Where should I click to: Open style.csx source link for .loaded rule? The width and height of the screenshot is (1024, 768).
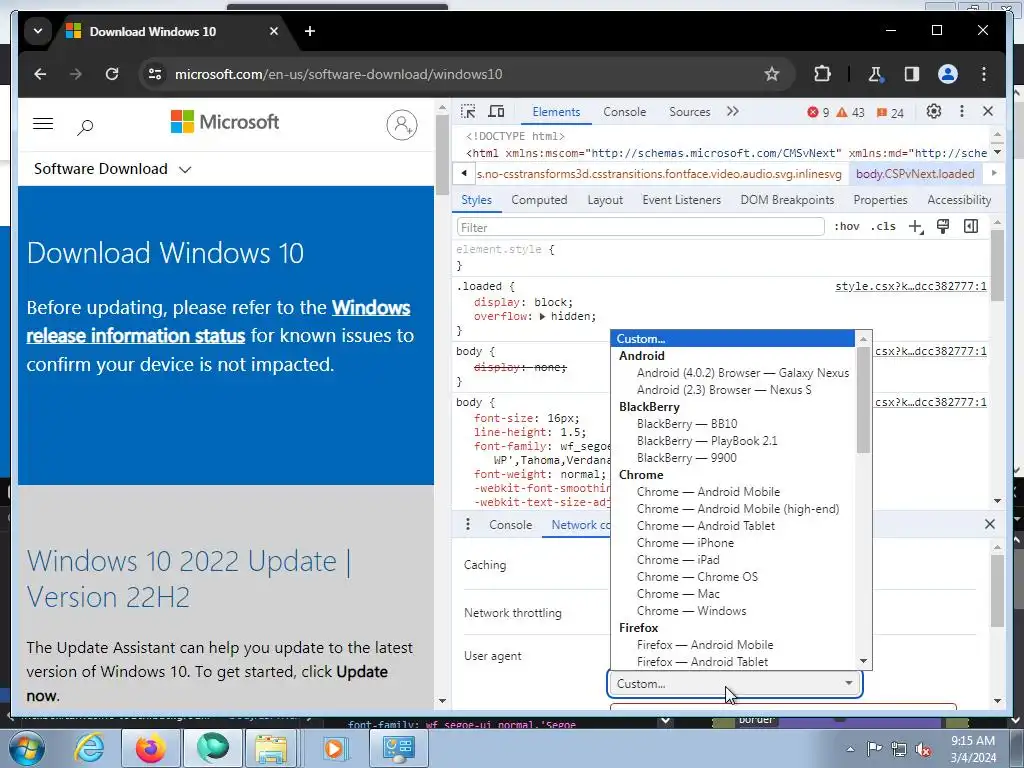911,287
